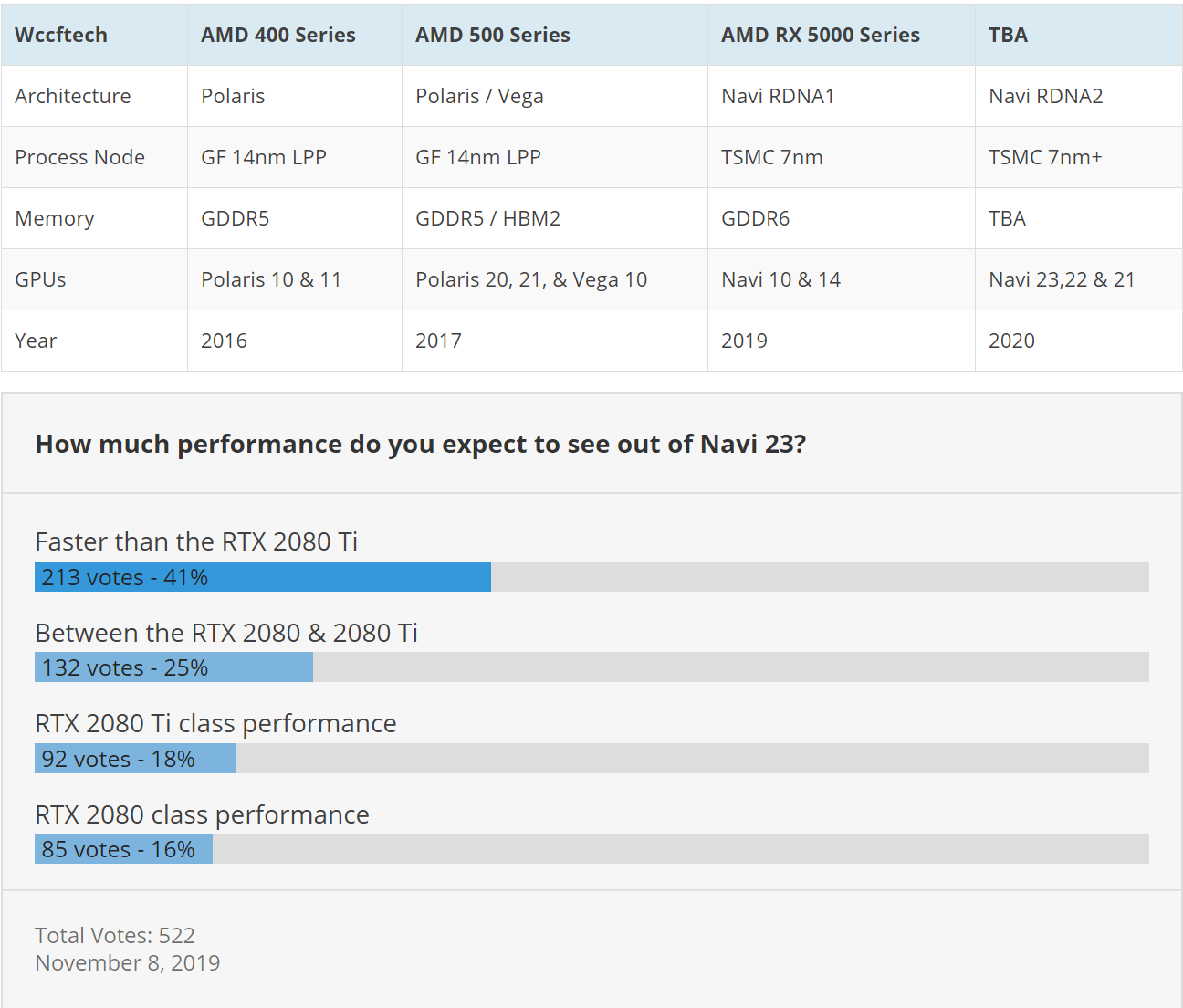The height and width of the screenshot is (1008, 1183).
Task: Click the 'Year' row label
Action: coord(94,341)
